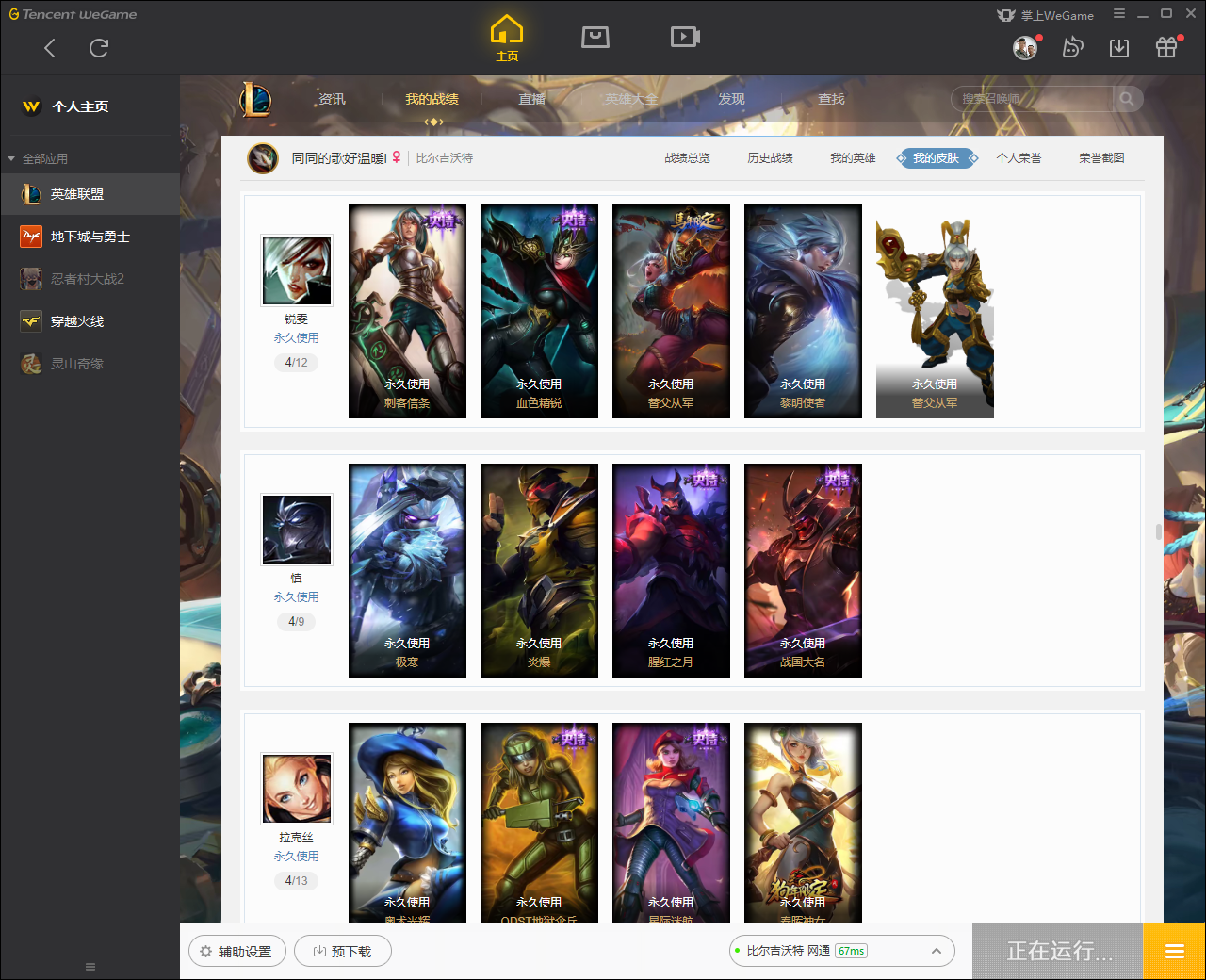Open the gift box icon

click(1166, 47)
